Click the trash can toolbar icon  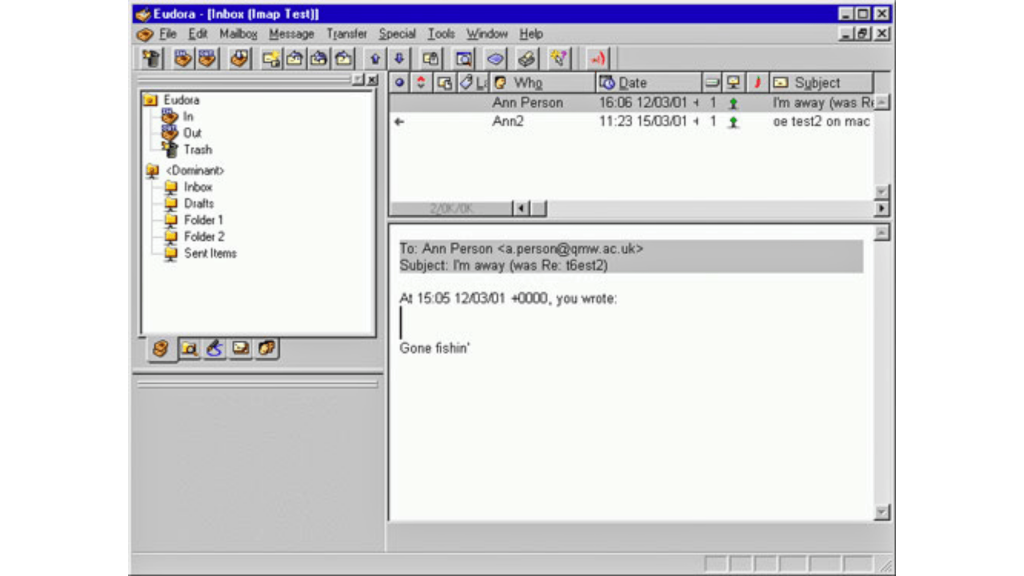point(152,59)
